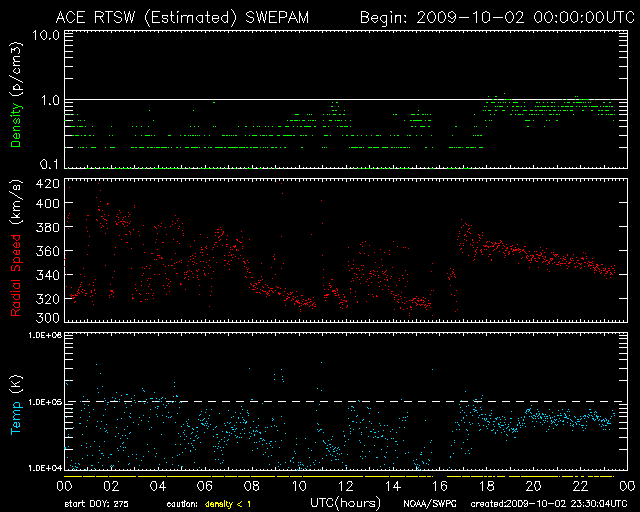Click the '10.0' density tick label
The height and width of the screenshot is (512, 640).
46,35
